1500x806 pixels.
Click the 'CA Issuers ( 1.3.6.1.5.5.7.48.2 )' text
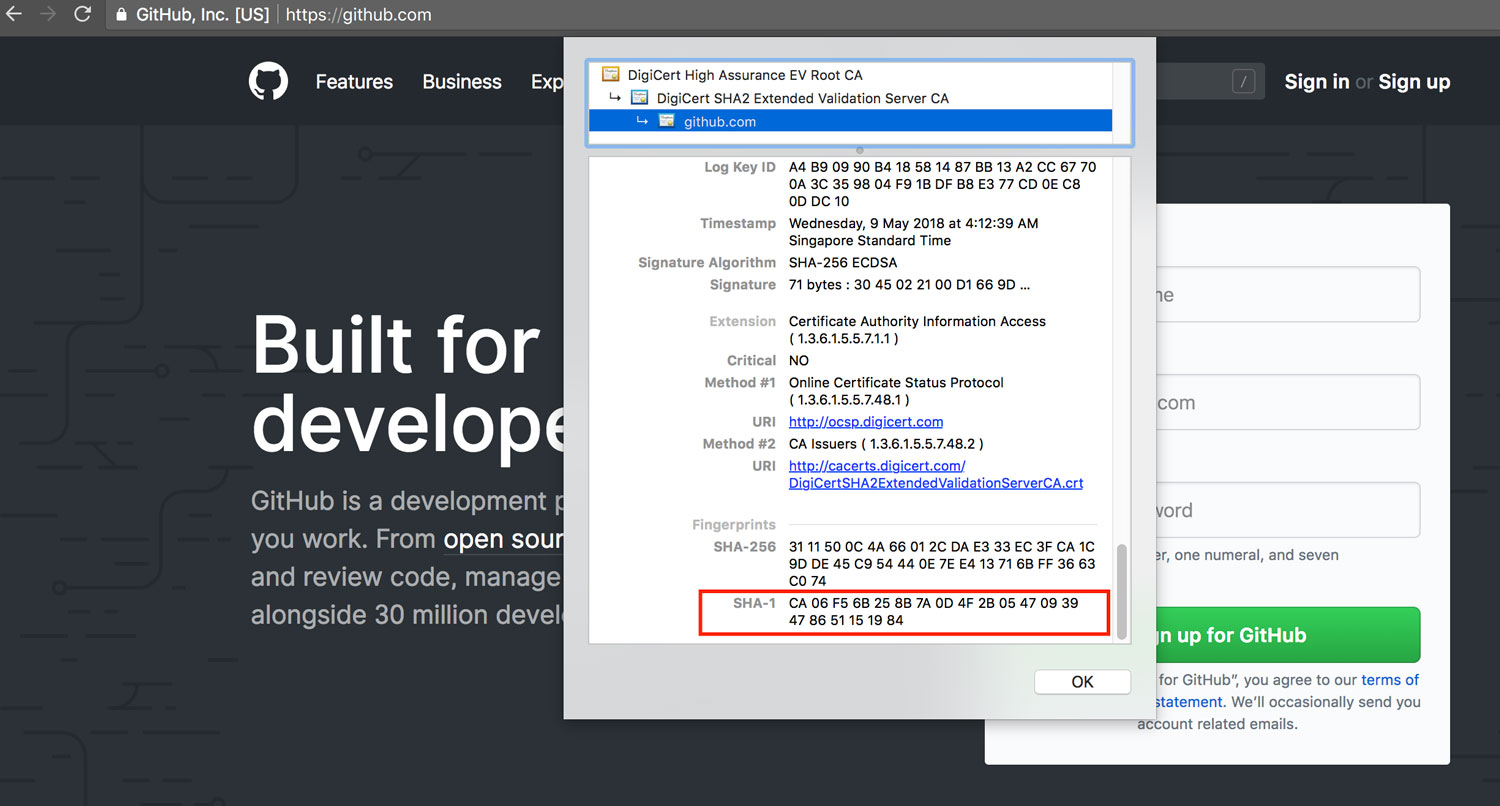click(x=886, y=444)
